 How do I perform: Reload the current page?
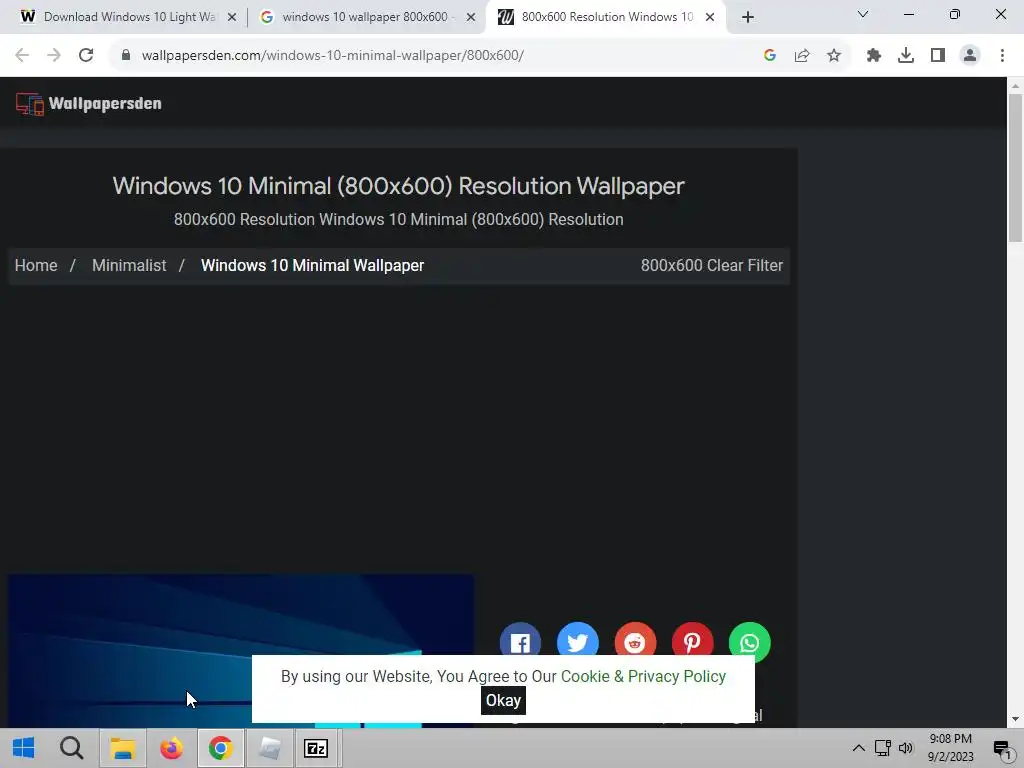86,56
